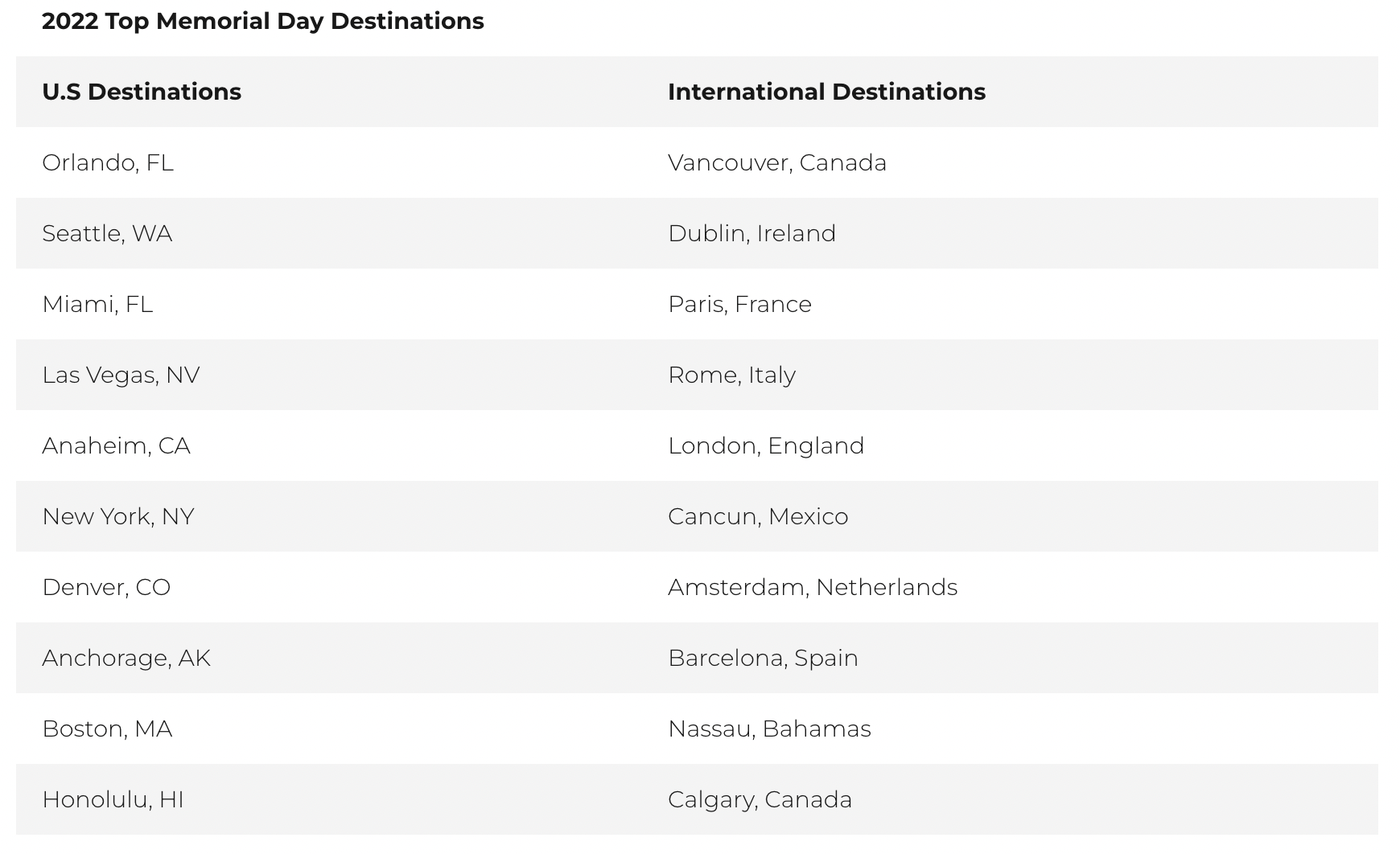Click the Denver, CO cell
The height and width of the screenshot is (854, 1400).
106,587
